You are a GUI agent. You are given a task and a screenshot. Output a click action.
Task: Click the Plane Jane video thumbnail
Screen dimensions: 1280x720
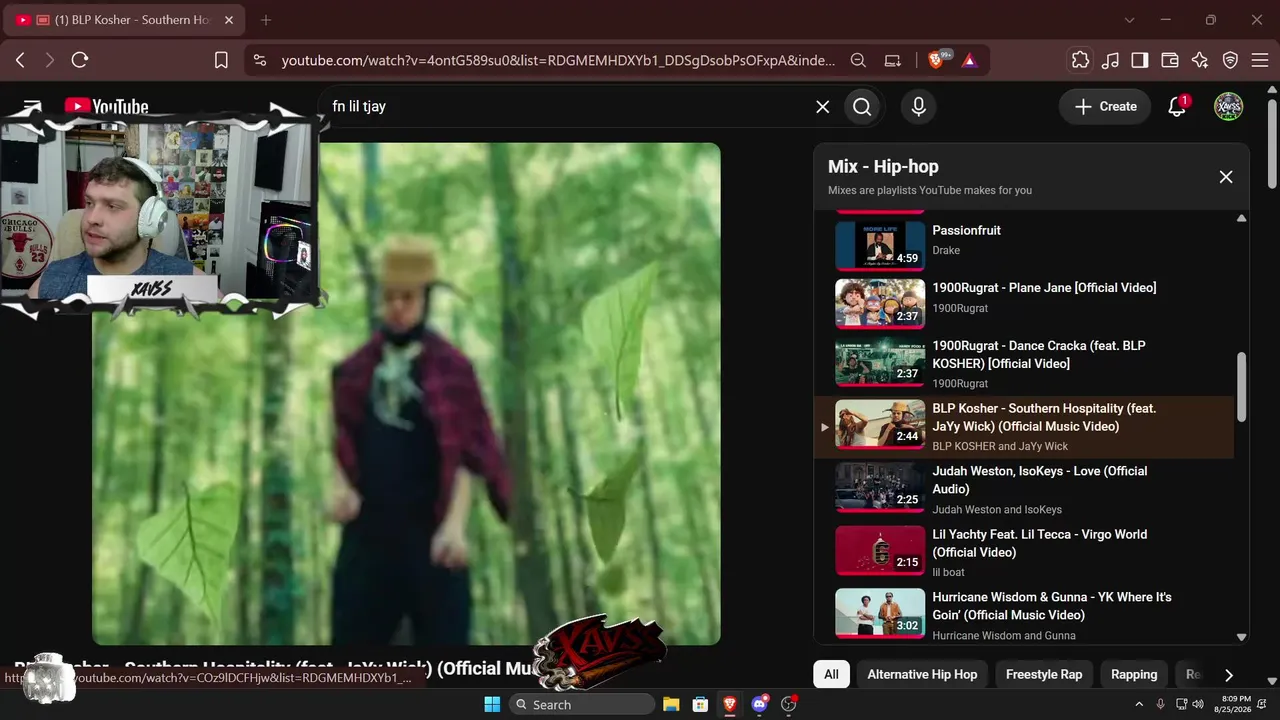880,303
